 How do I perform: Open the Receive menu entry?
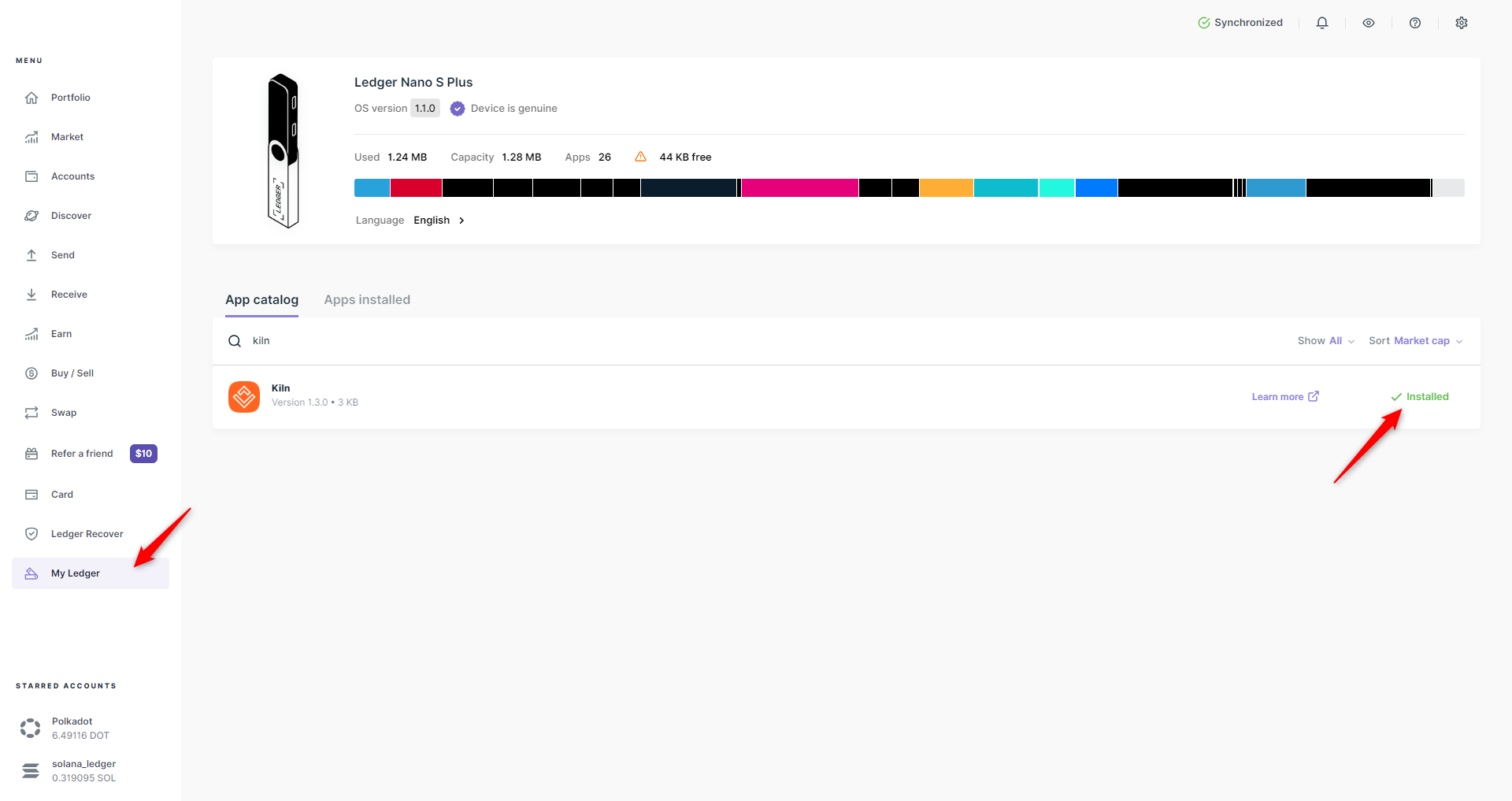91,295
